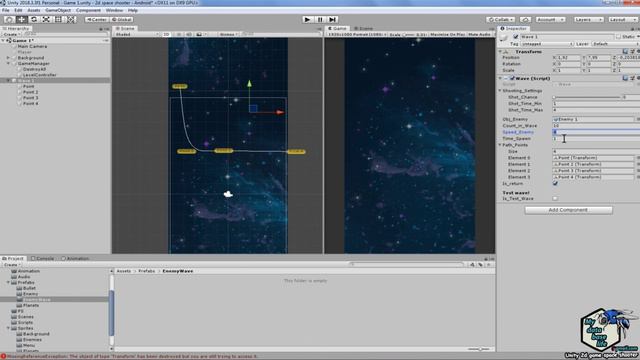640x360 pixels.
Task: Select the Scale tool in toolbar
Action: point(46,19)
